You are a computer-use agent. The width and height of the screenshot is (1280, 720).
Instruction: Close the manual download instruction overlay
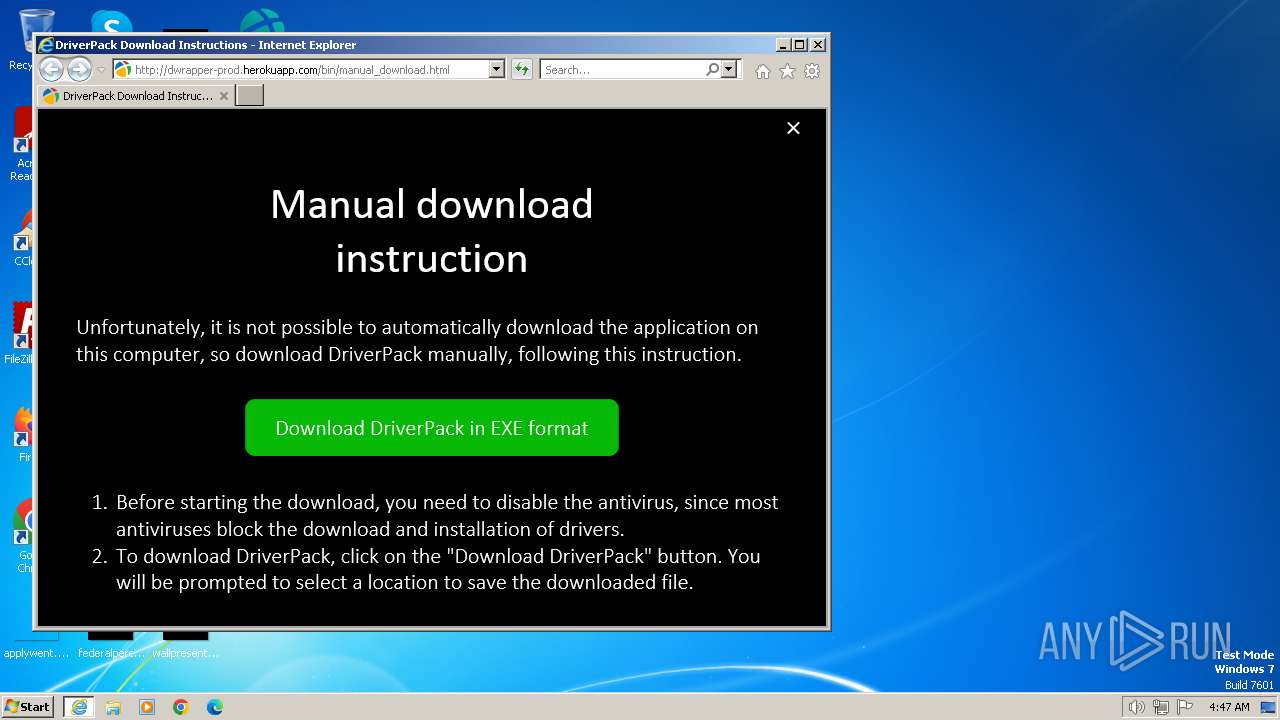point(793,128)
